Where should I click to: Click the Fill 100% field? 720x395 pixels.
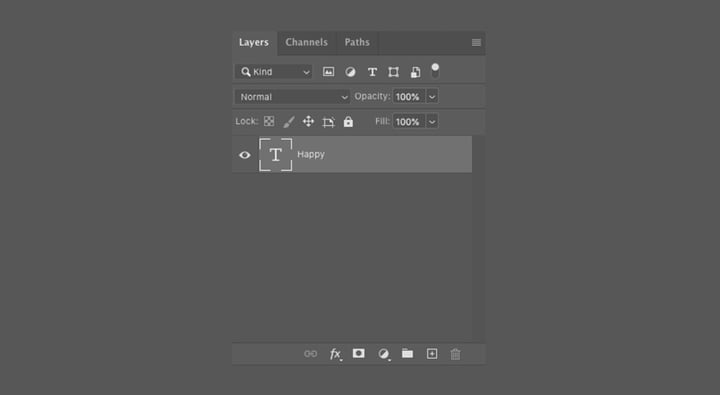tap(409, 121)
